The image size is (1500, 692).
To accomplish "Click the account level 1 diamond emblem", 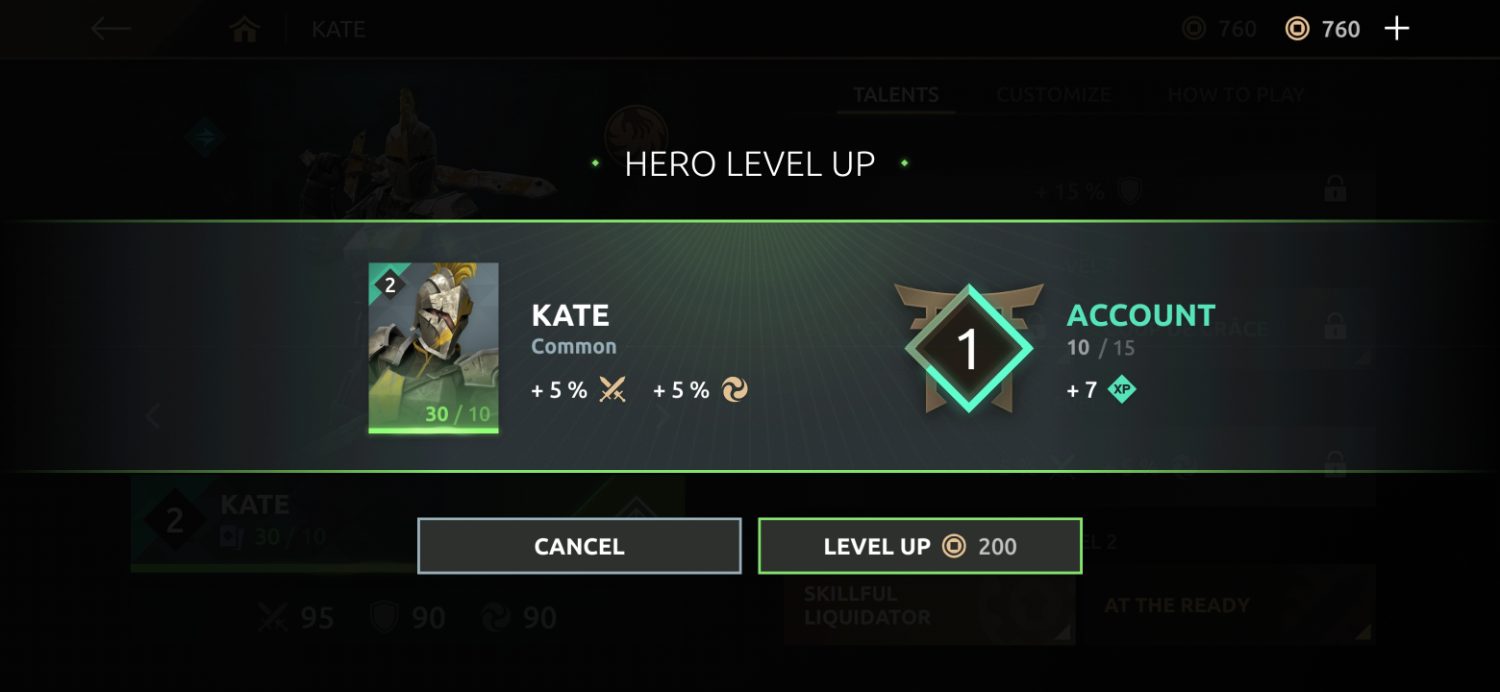I will point(968,348).
